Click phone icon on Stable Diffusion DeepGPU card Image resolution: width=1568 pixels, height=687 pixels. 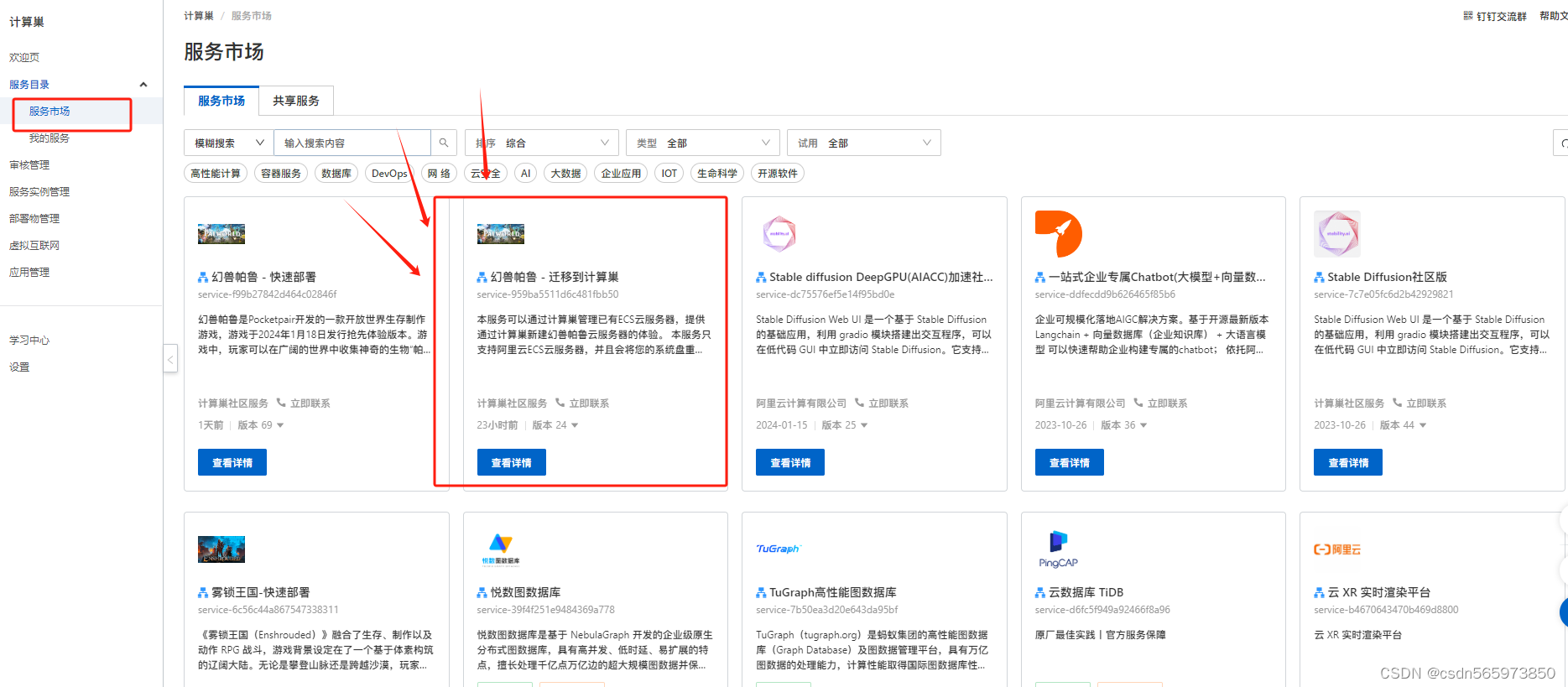tap(859, 403)
